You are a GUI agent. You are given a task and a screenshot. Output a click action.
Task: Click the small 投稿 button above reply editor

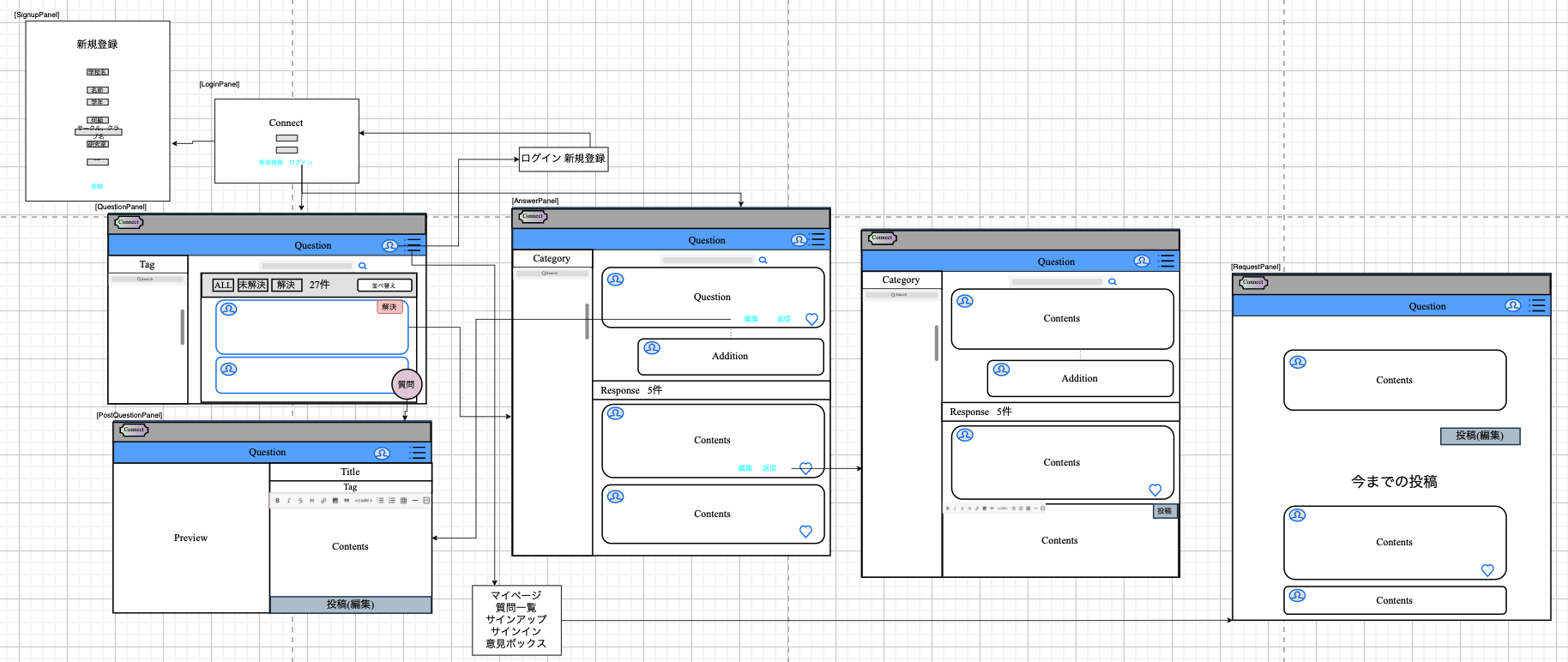pos(1164,511)
